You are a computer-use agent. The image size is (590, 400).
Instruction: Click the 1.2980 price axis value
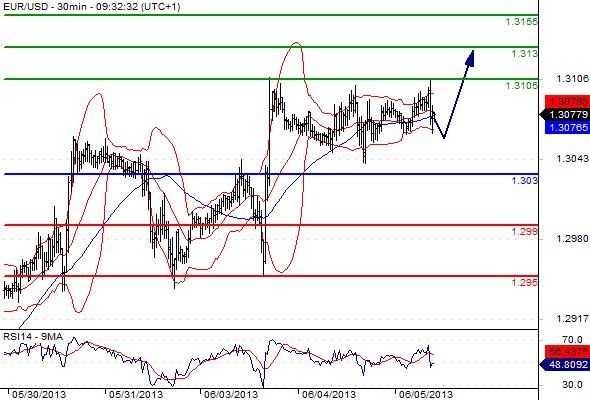click(x=572, y=239)
